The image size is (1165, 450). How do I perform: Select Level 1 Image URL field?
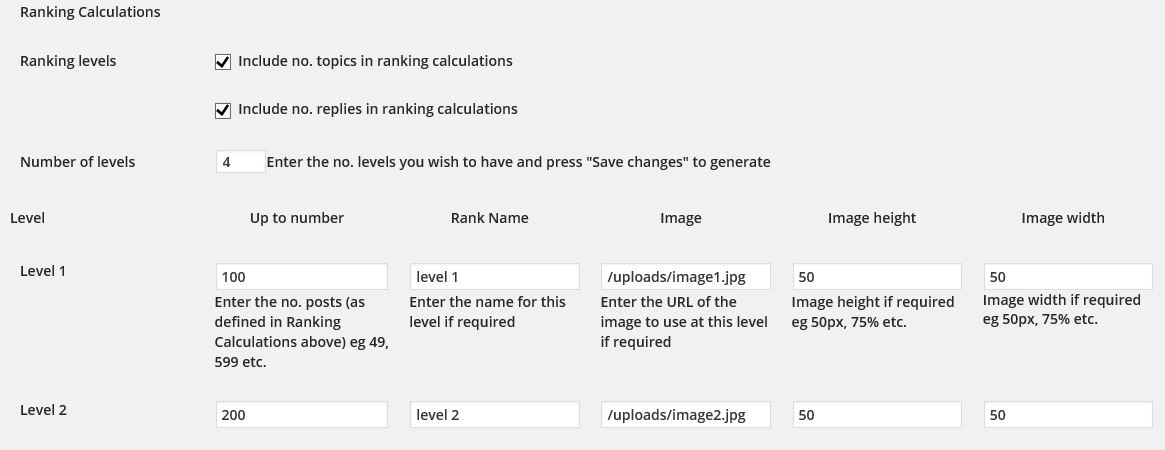click(x=685, y=277)
